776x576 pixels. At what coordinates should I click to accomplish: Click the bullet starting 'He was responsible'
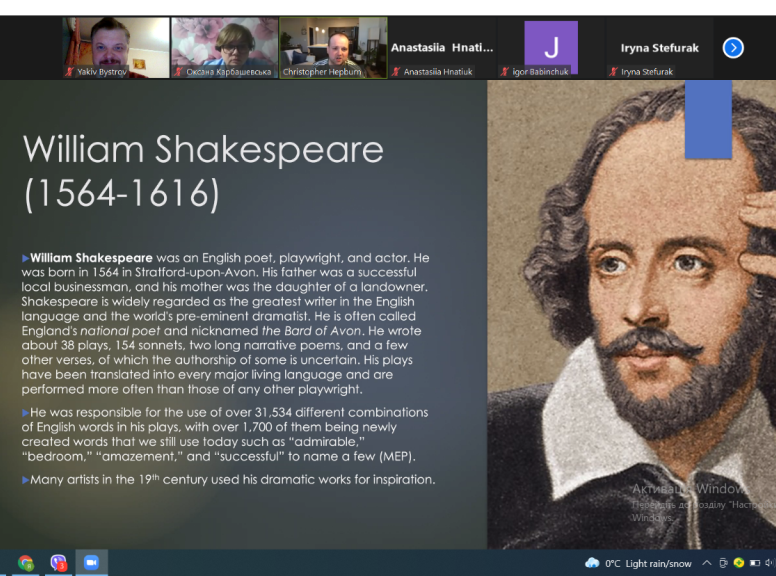point(225,434)
